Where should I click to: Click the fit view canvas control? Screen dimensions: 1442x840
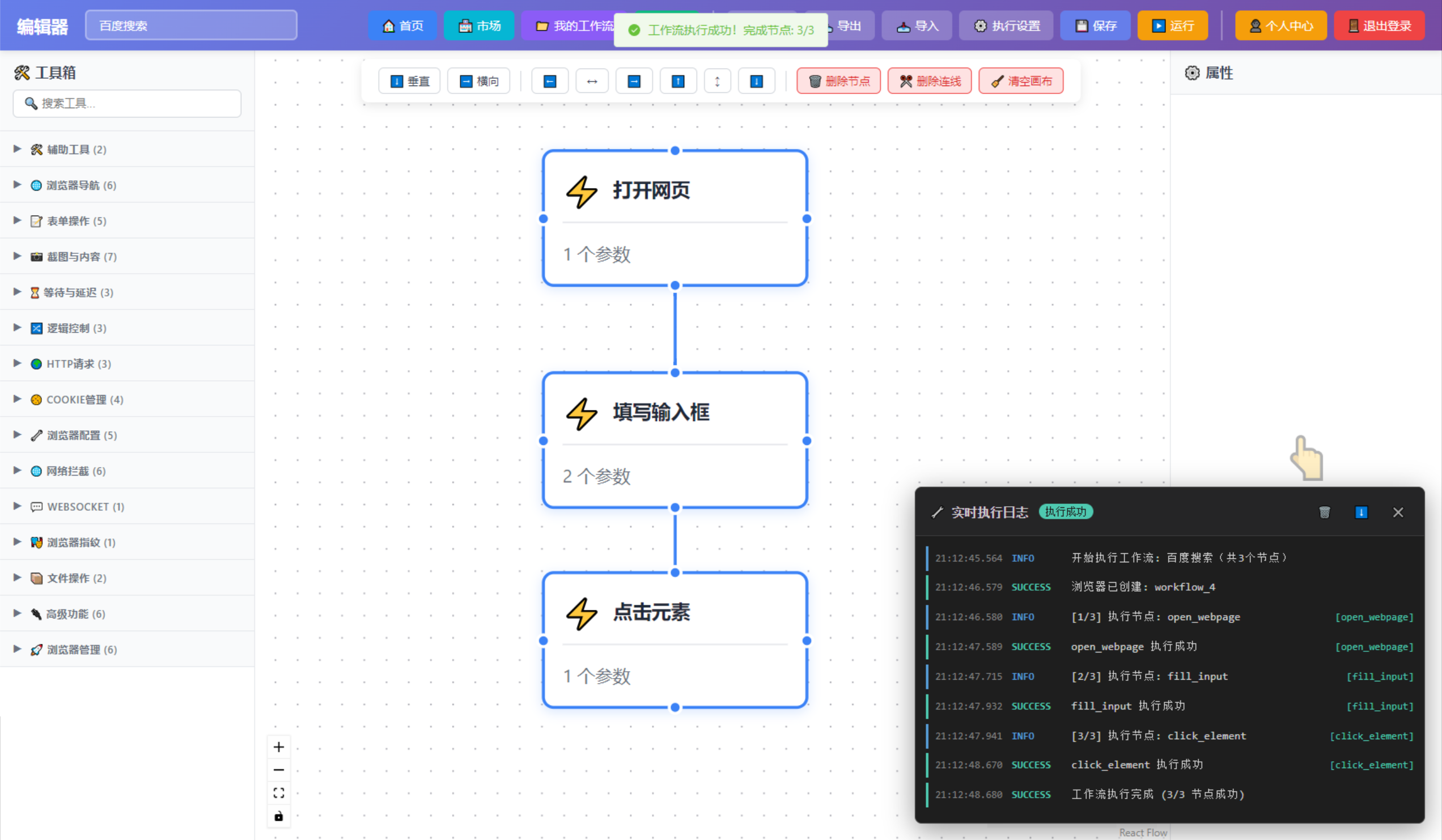click(279, 792)
